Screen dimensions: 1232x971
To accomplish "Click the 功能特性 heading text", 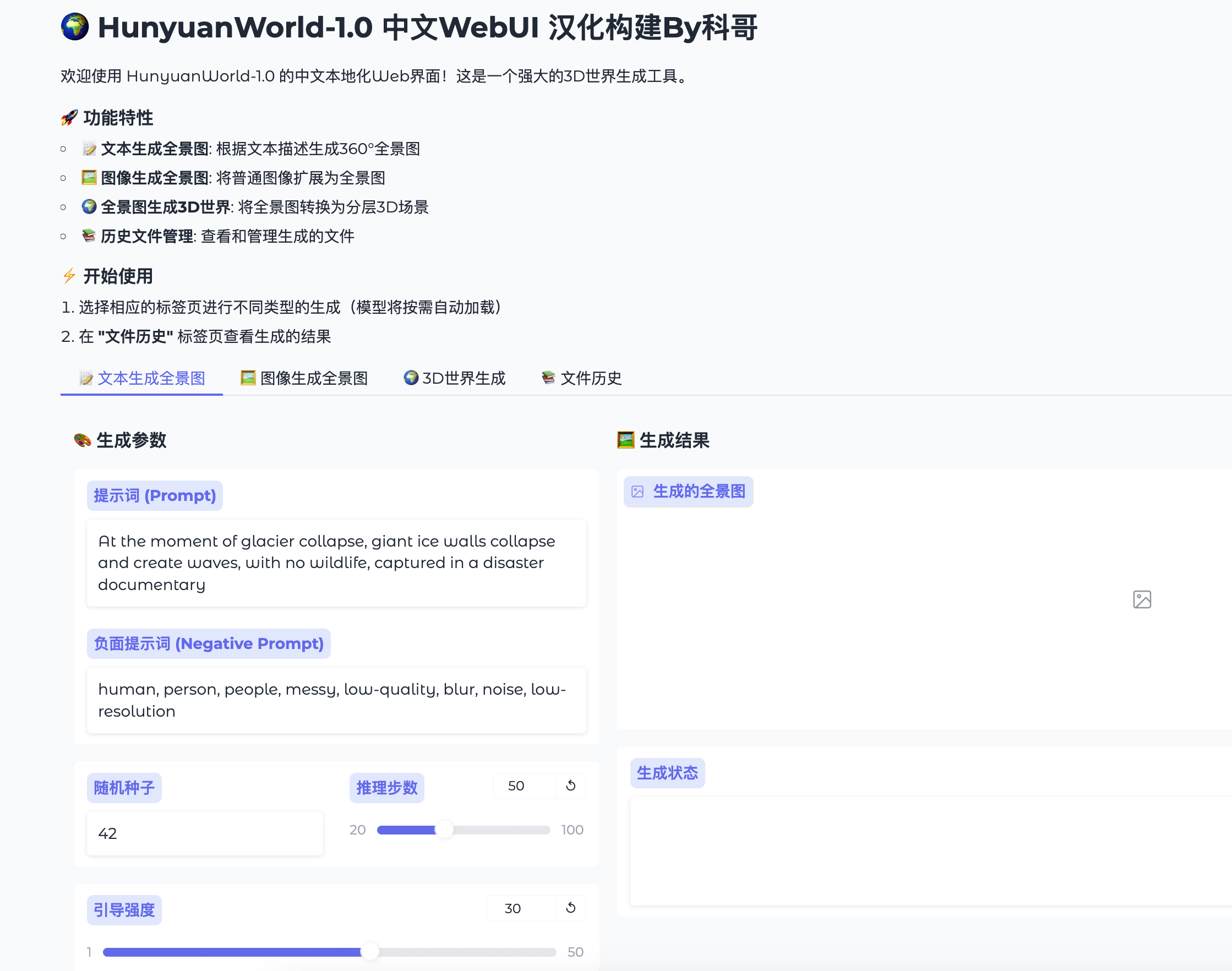I will click(x=118, y=118).
